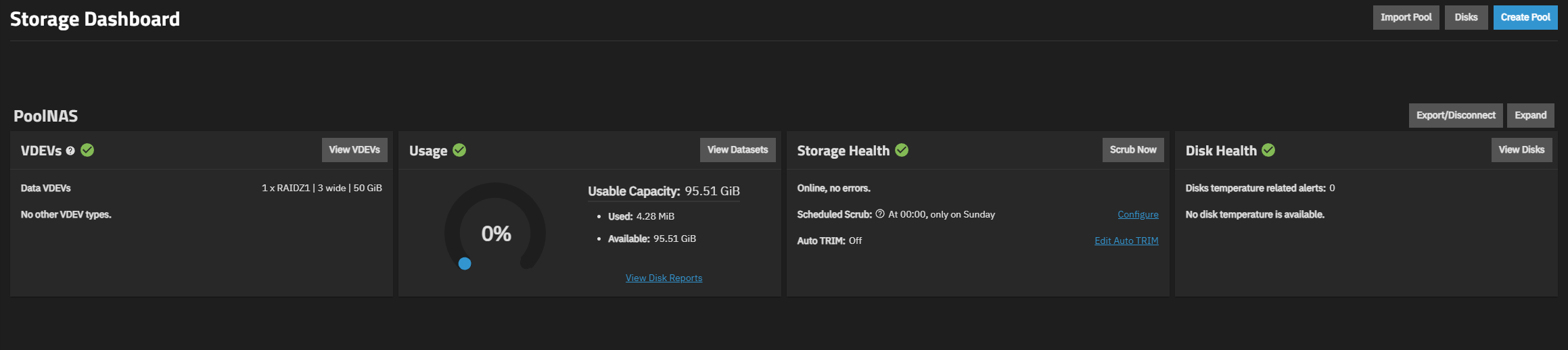Open the Disks page

(1466, 18)
